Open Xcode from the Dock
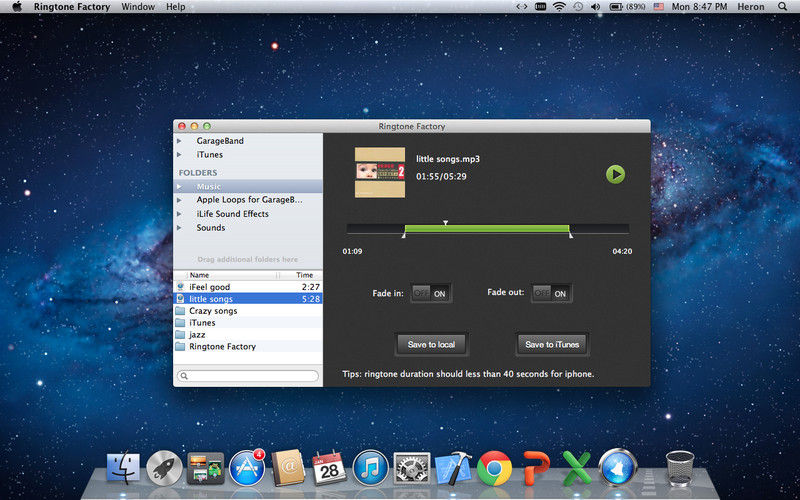The width and height of the screenshot is (800, 500). click(x=453, y=468)
